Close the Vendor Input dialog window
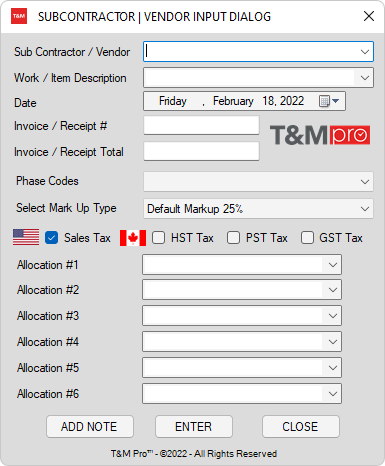Image resolution: width=385 pixels, height=466 pixels. (x=369, y=16)
